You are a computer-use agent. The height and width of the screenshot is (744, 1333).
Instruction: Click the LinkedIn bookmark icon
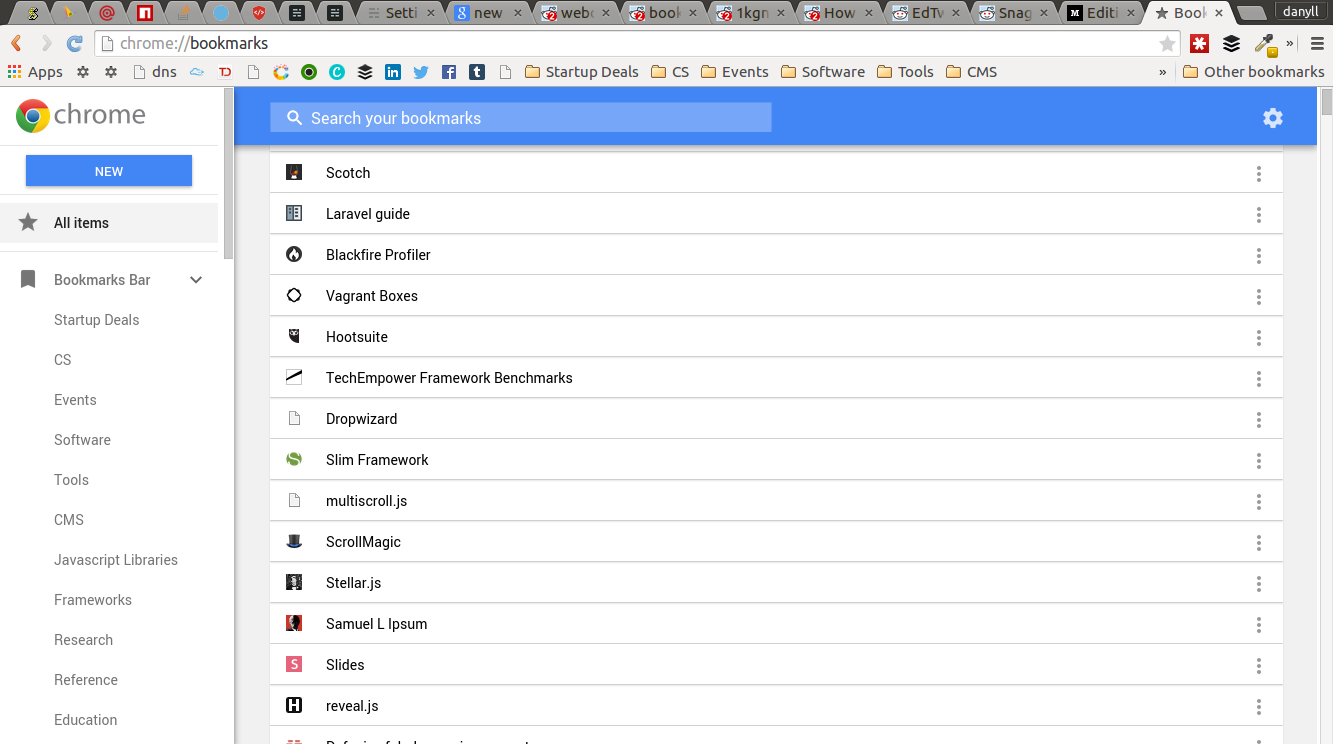[393, 72]
